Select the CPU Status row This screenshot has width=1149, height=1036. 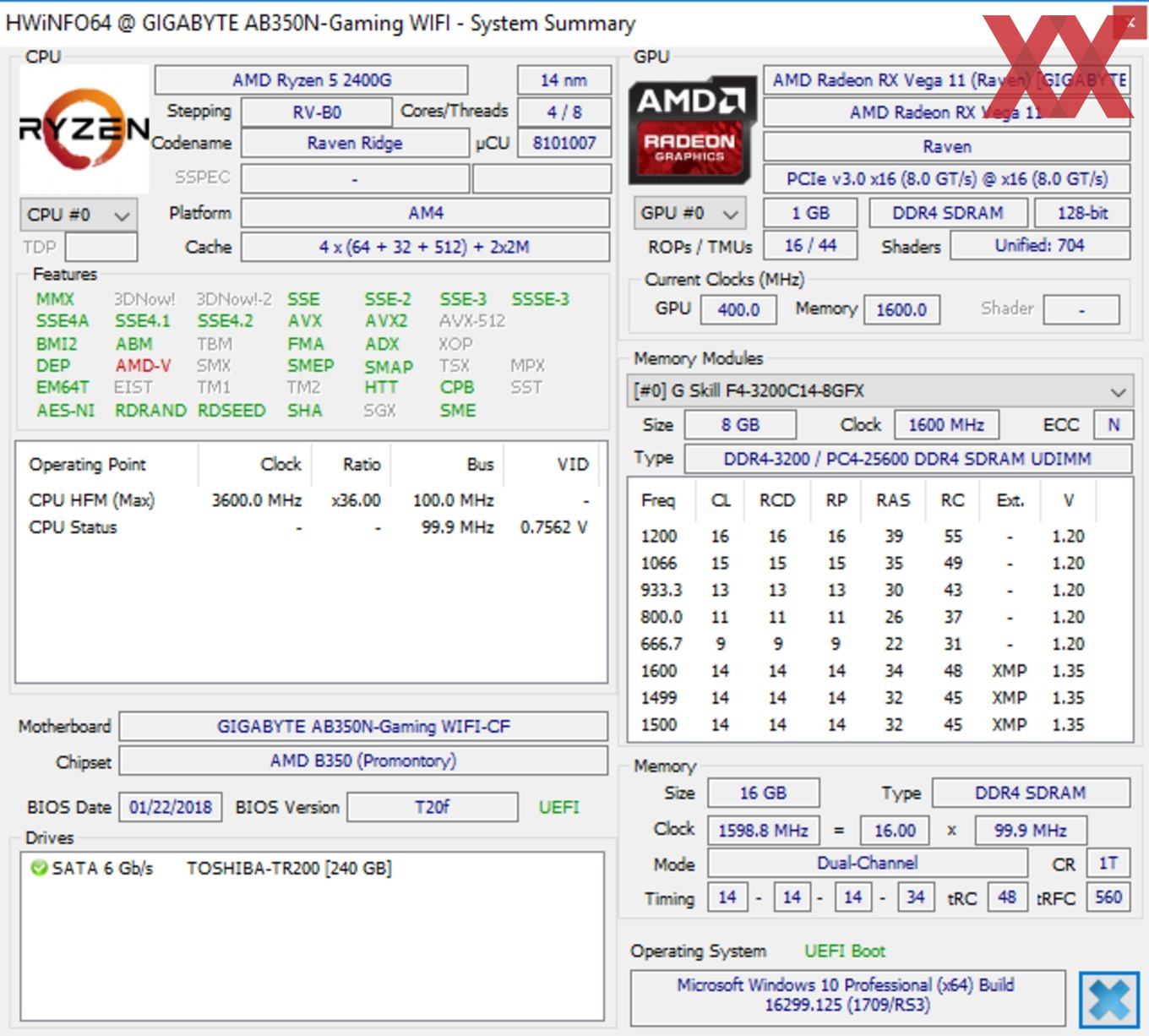tap(310, 527)
